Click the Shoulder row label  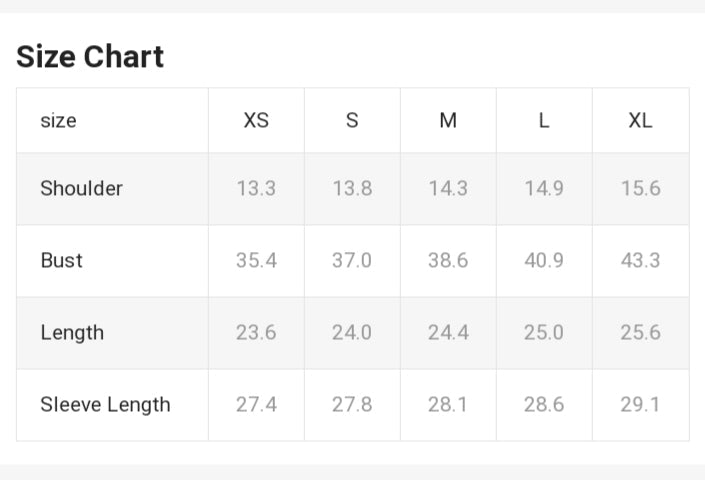81,188
